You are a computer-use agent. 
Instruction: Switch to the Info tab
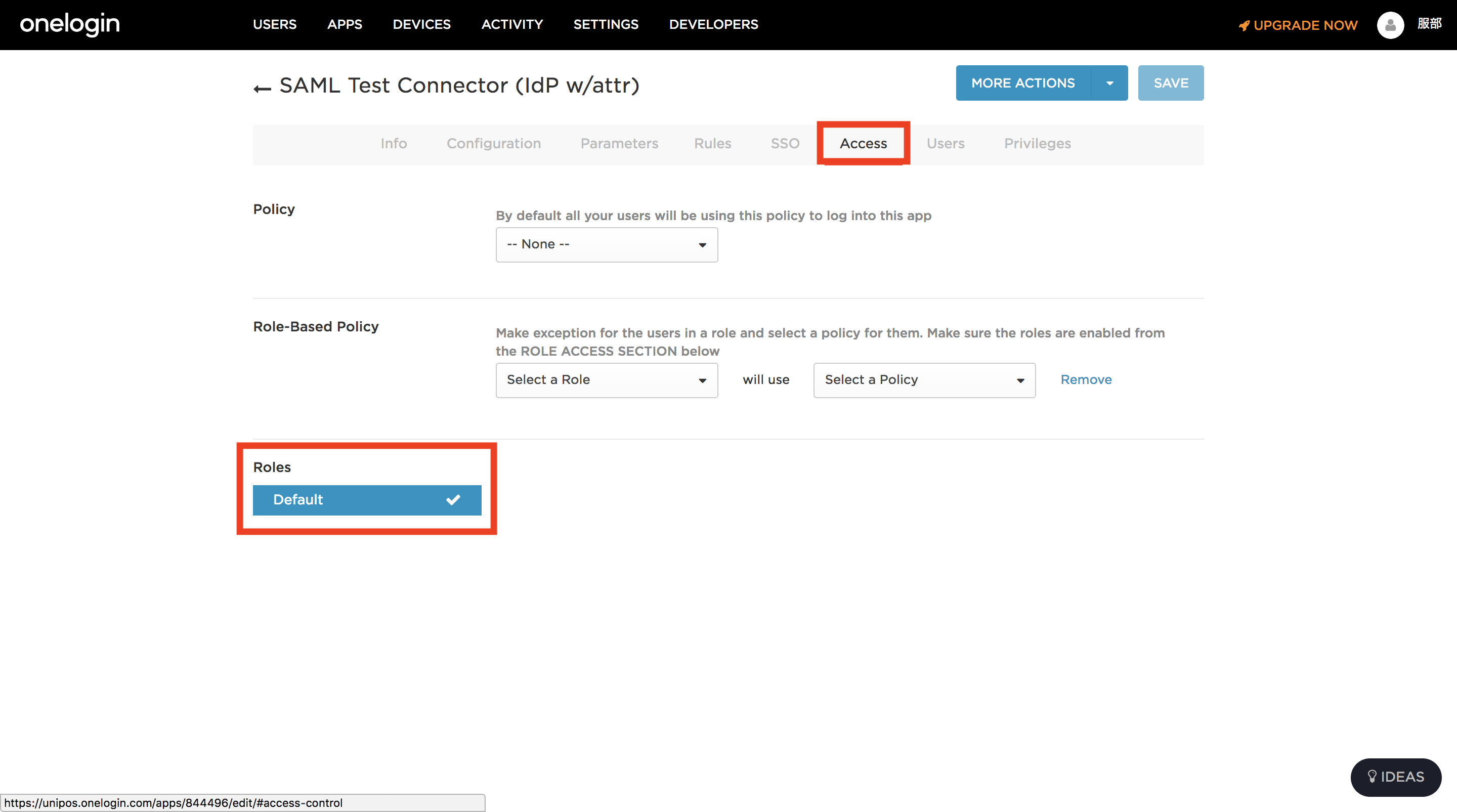coord(394,144)
